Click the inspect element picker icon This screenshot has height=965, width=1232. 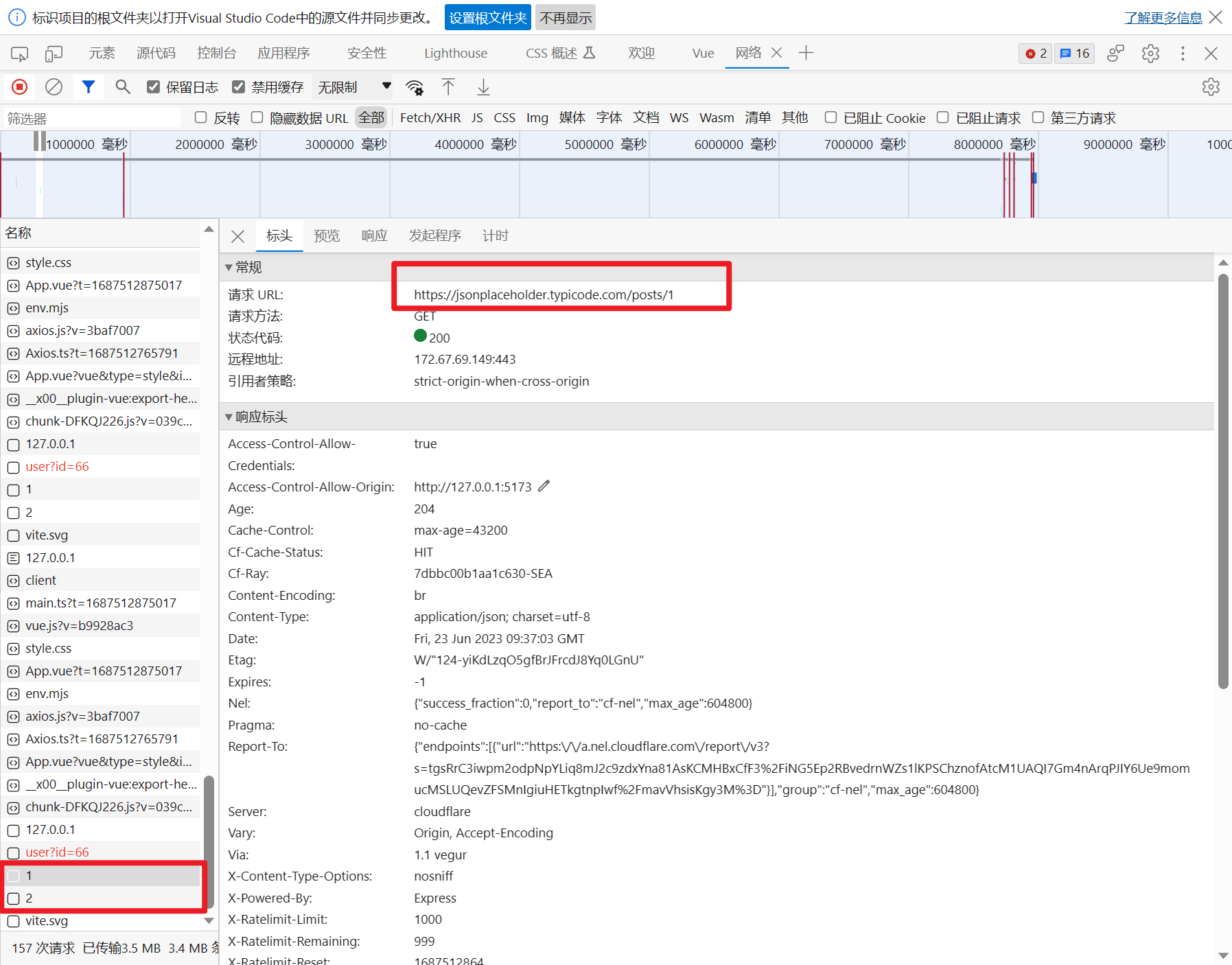pos(20,54)
